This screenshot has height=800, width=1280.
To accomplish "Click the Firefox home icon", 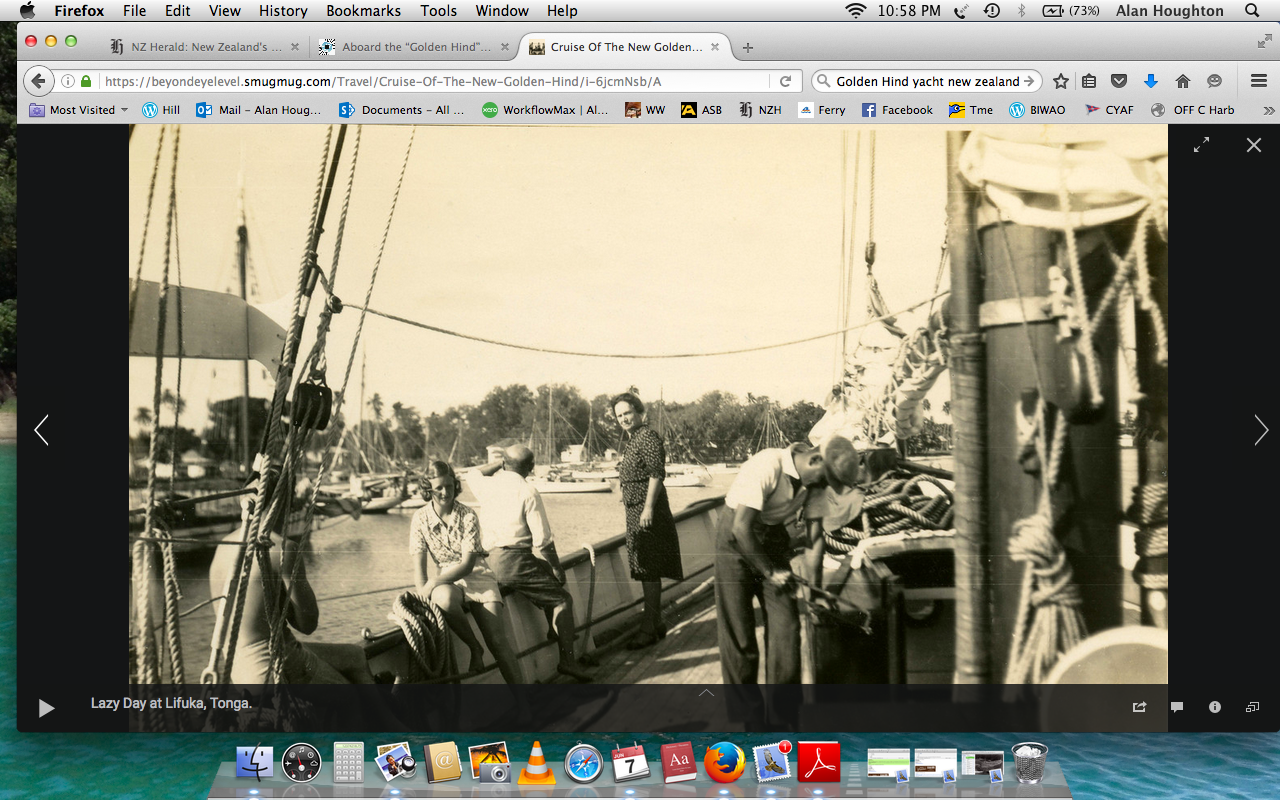I will click(x=1183, y=81).
